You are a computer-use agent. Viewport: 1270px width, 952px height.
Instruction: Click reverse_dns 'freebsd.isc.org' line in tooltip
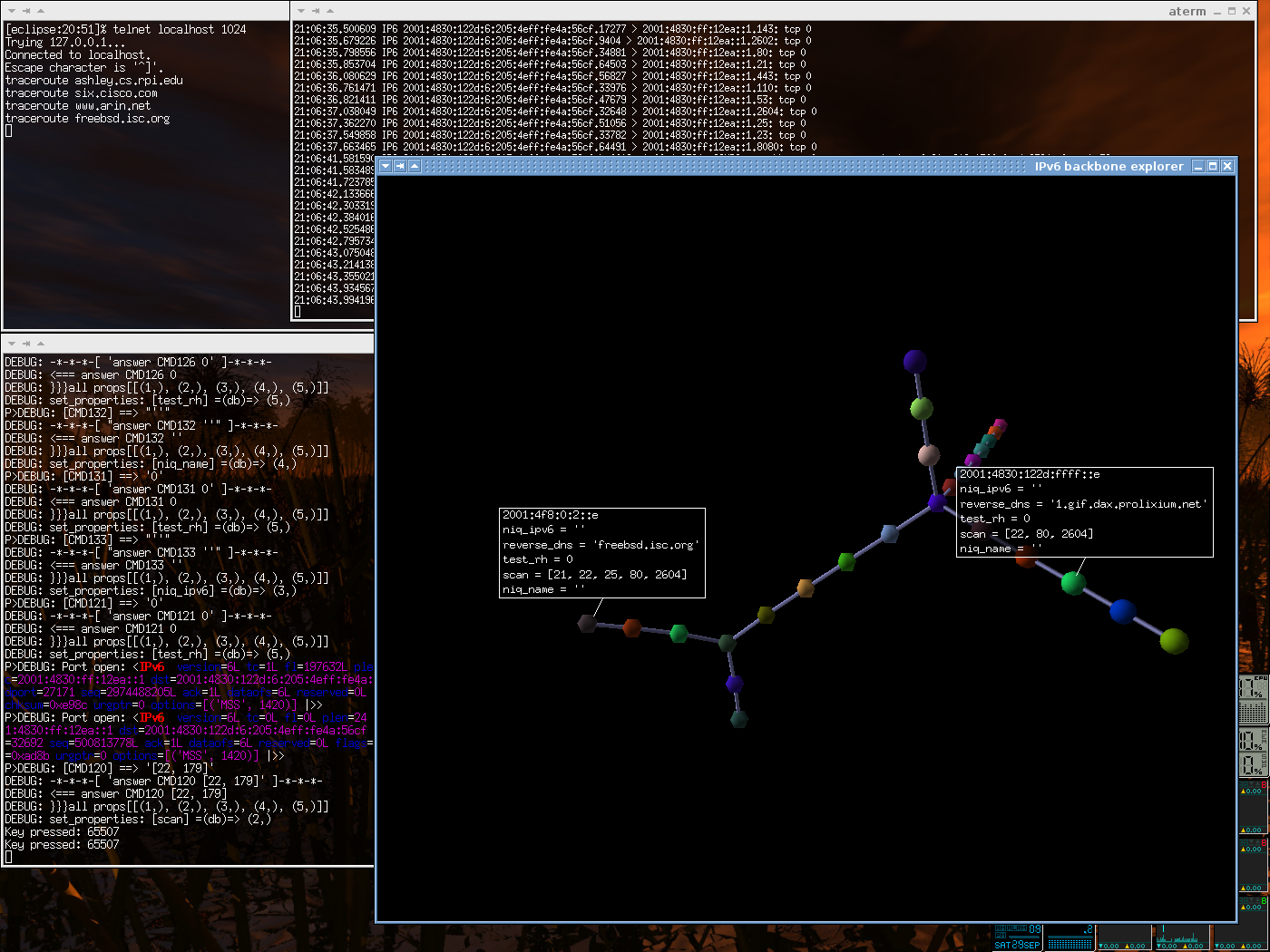tap(601, 545)
